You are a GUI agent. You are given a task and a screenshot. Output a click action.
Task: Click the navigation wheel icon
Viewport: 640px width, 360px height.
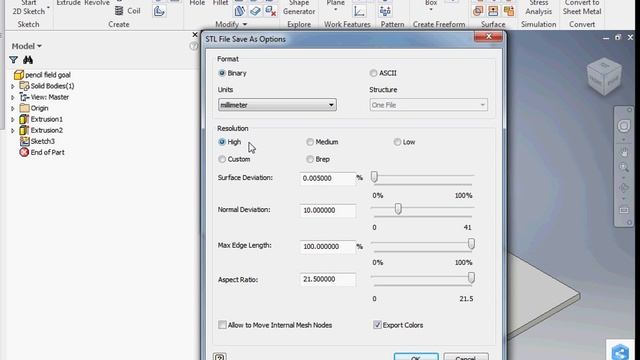pyautogui.click(x=624, y=126)
